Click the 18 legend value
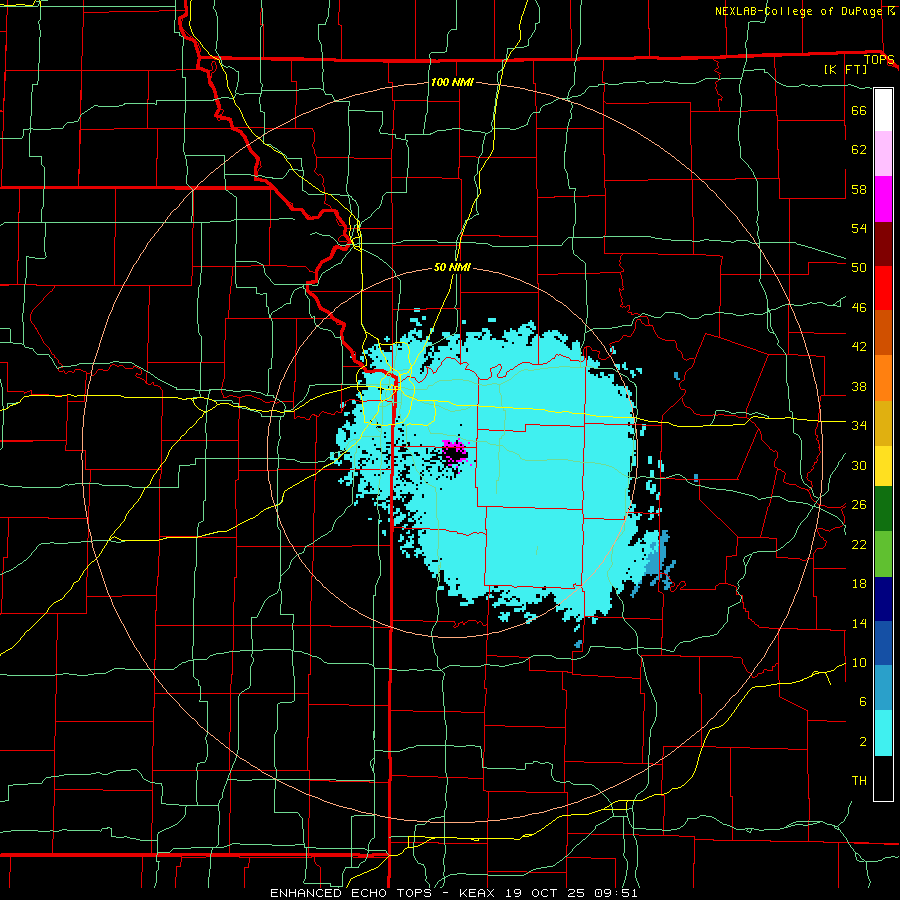 pos(859,584)
